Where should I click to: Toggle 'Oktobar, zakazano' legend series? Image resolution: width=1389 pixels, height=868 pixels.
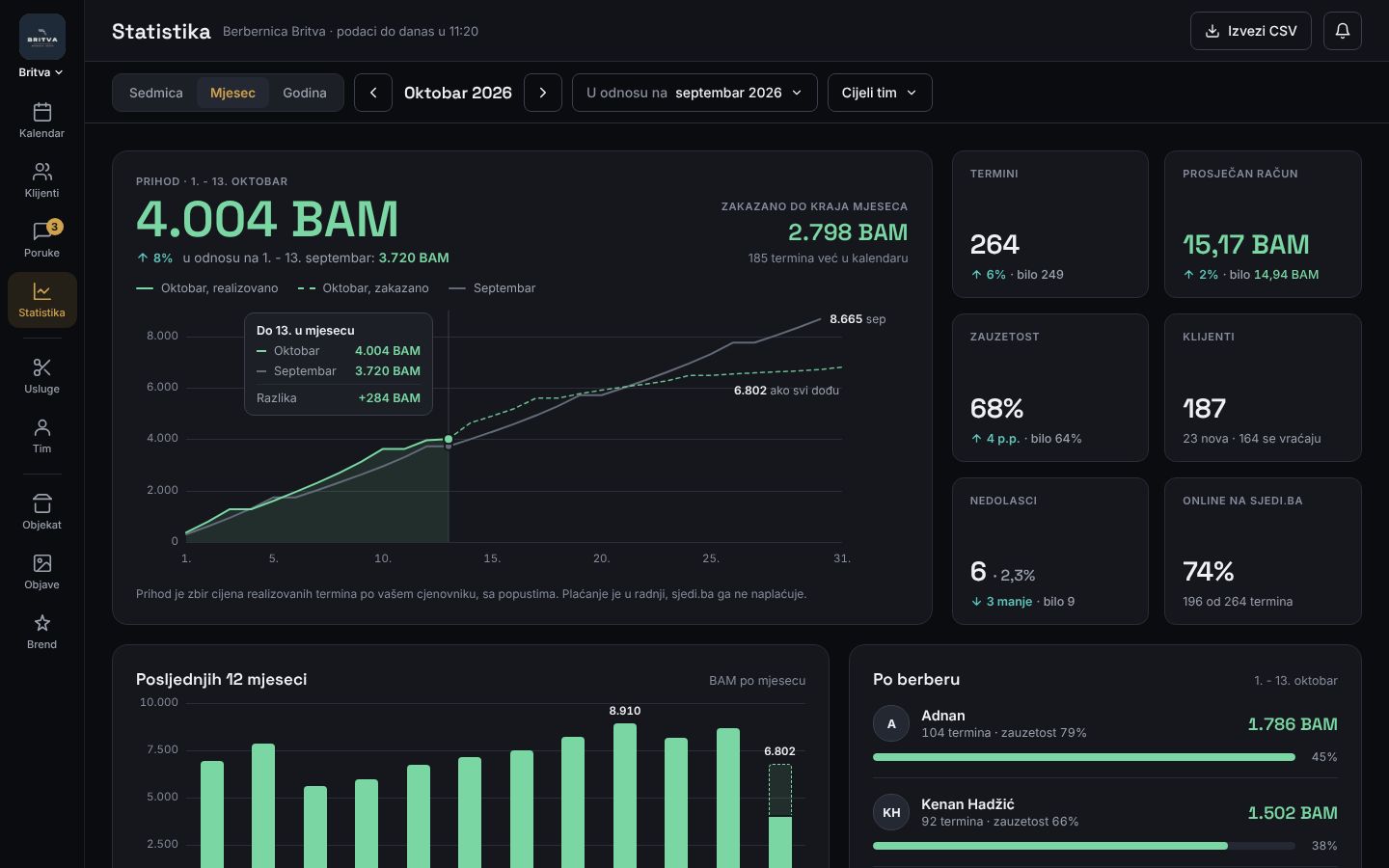364,288
